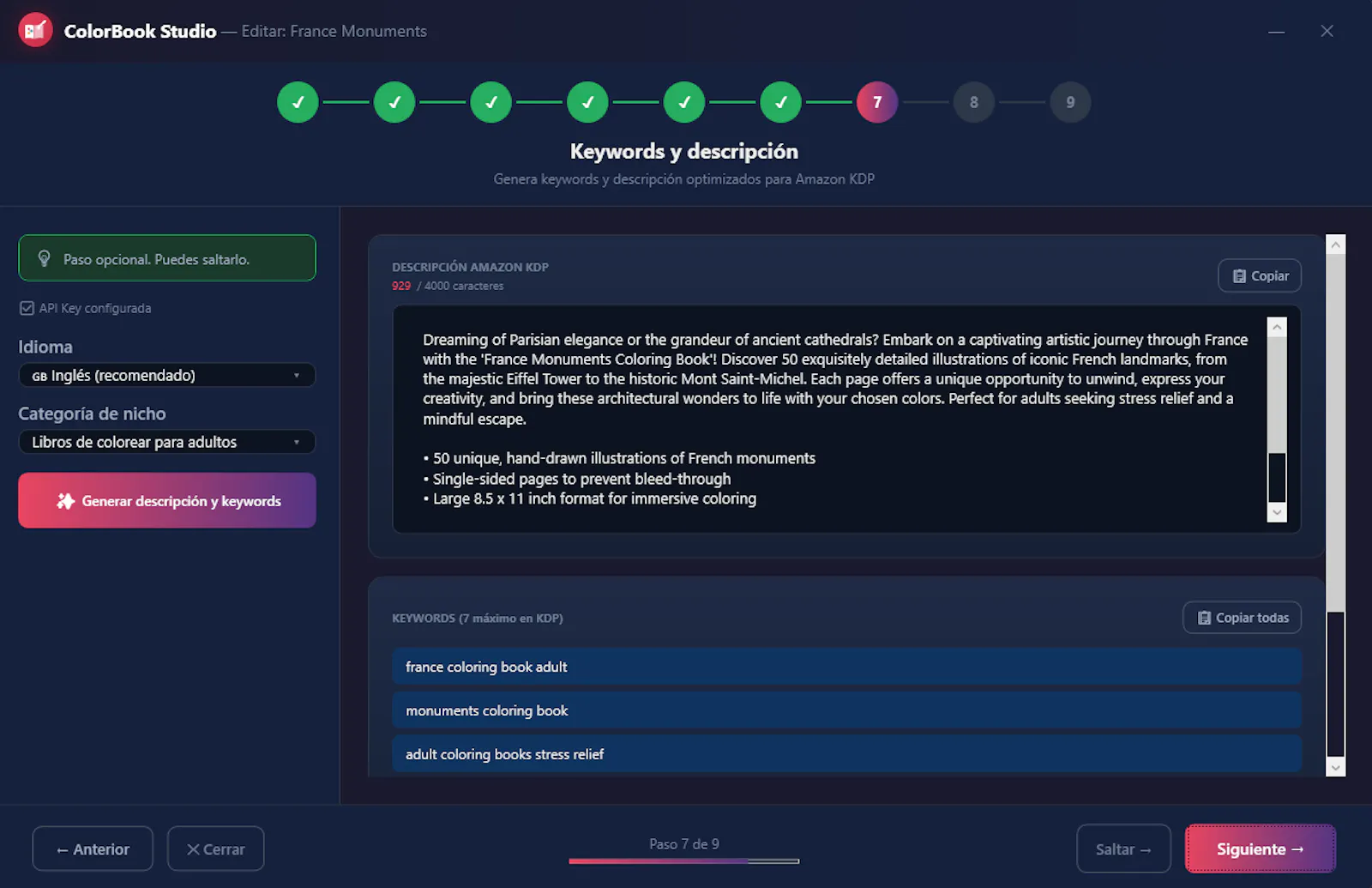Select keyword 'adult coloring books stress relief'

coord(846,754)
